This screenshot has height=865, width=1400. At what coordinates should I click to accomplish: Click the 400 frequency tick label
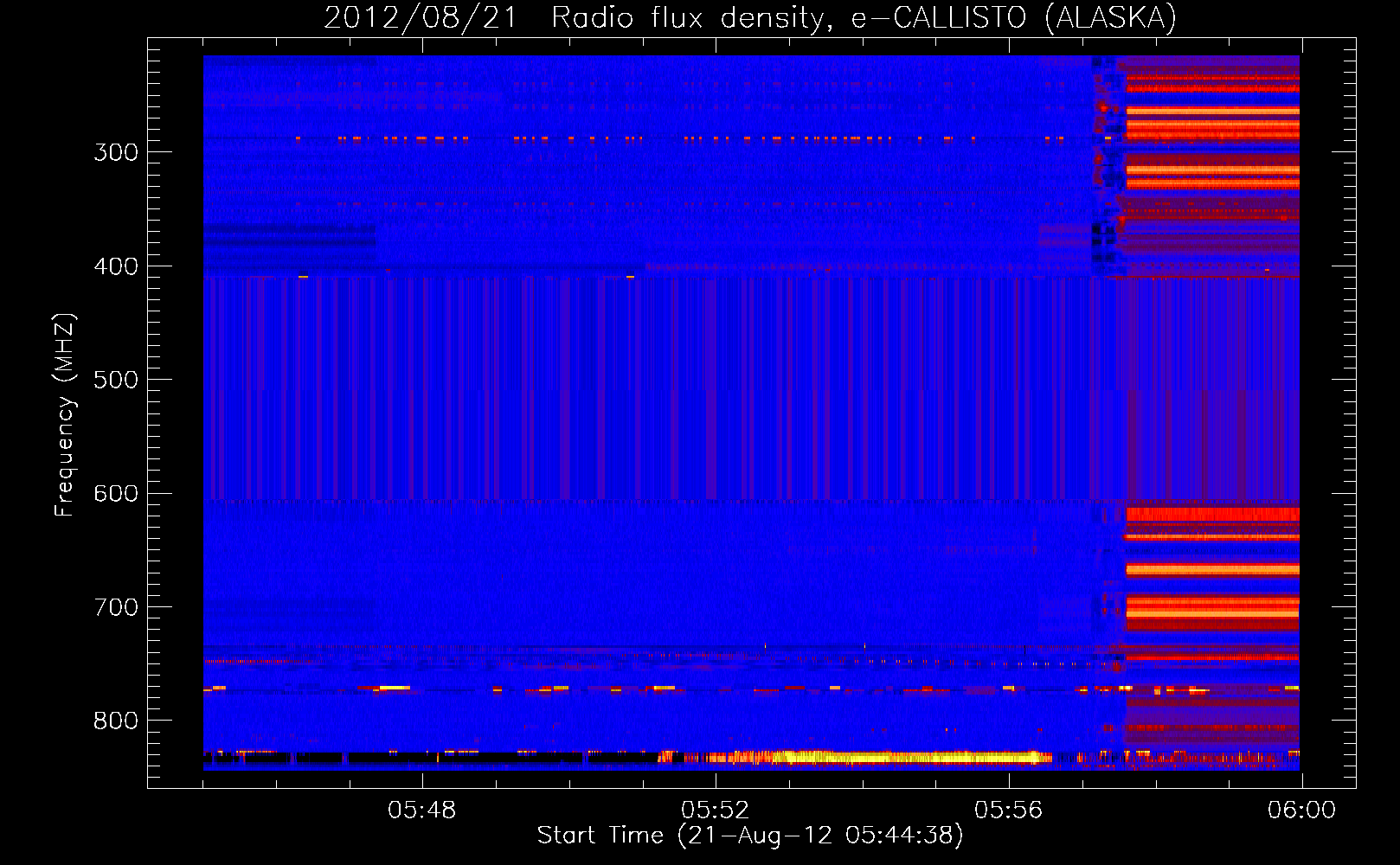point(116,266)
